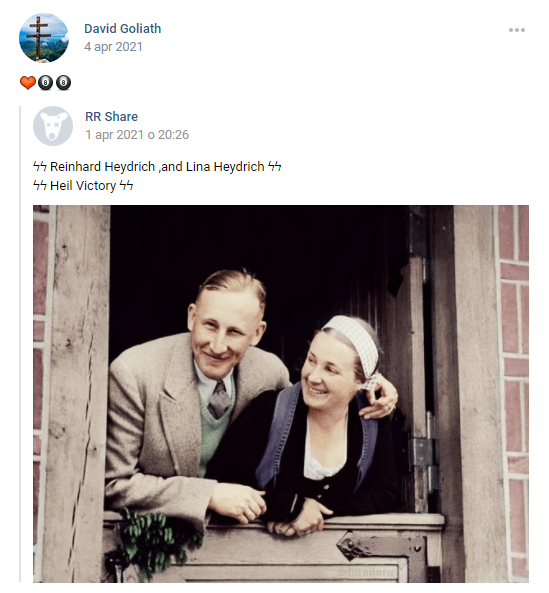This screenshot has width=549, height=593.
Task: Click the second 8-ball emoji
Action: (x=64, y=82)
